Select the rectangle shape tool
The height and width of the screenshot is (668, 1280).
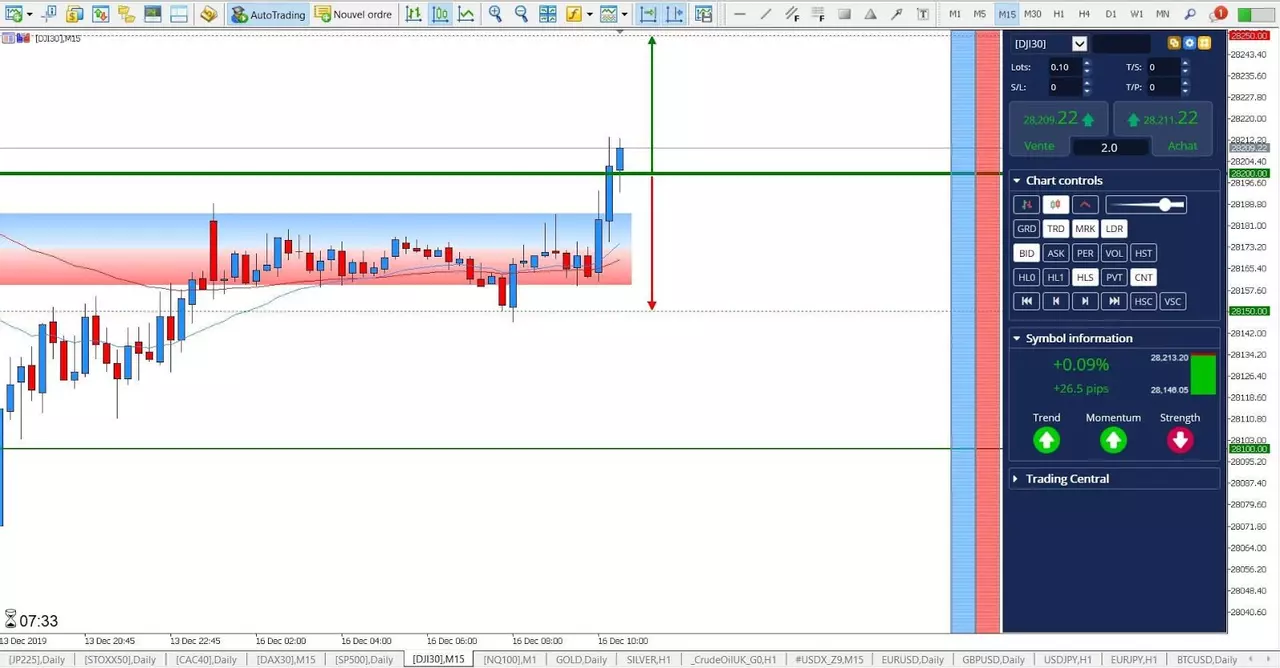(x=844, y=15)
